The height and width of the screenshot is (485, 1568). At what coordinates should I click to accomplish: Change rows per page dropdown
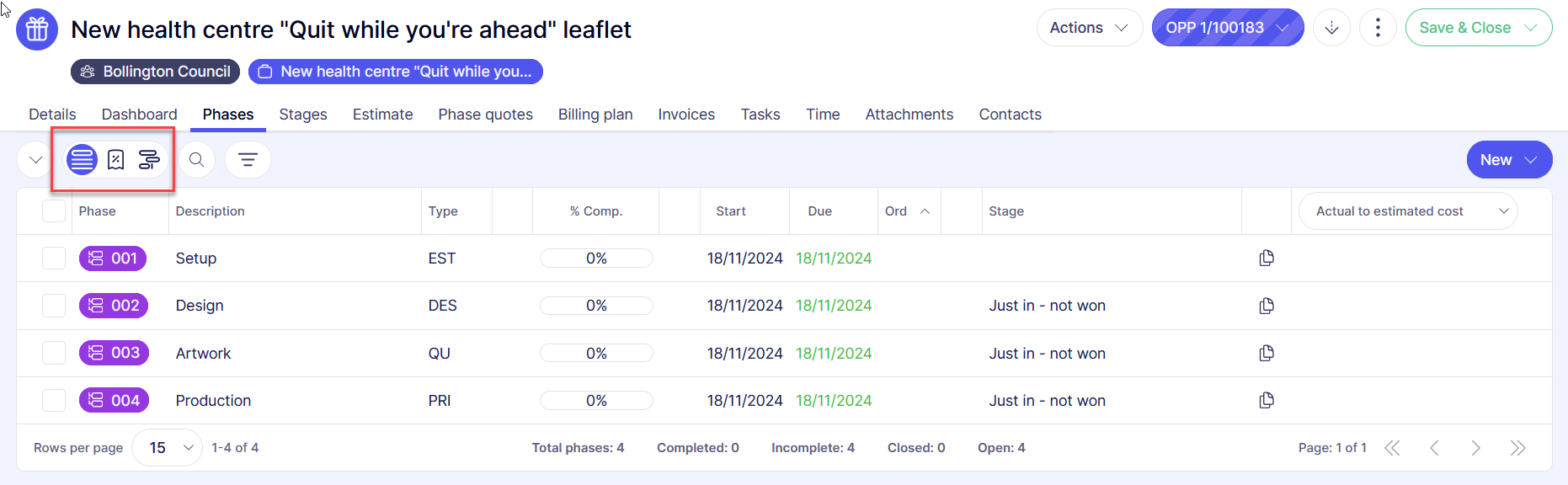coord(168,448)
